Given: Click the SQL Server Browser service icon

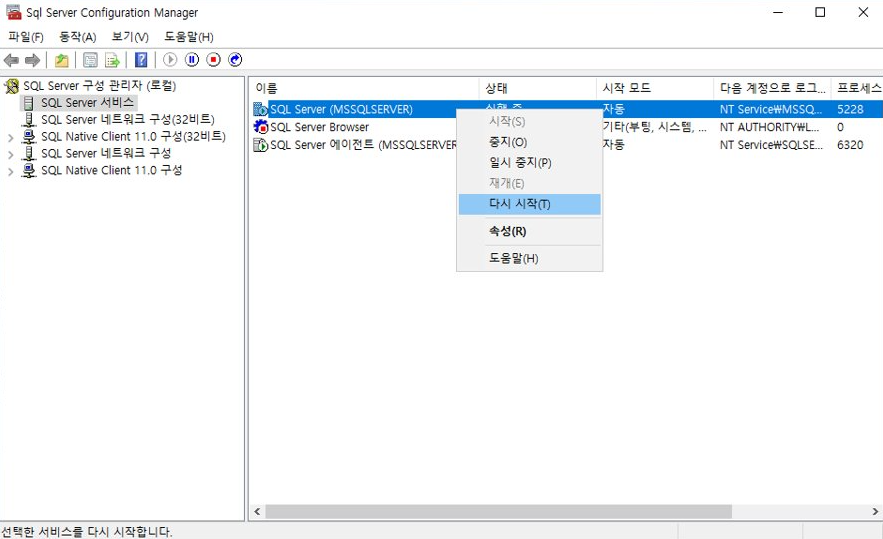Looking at the screenshot, I should (261, 127).
